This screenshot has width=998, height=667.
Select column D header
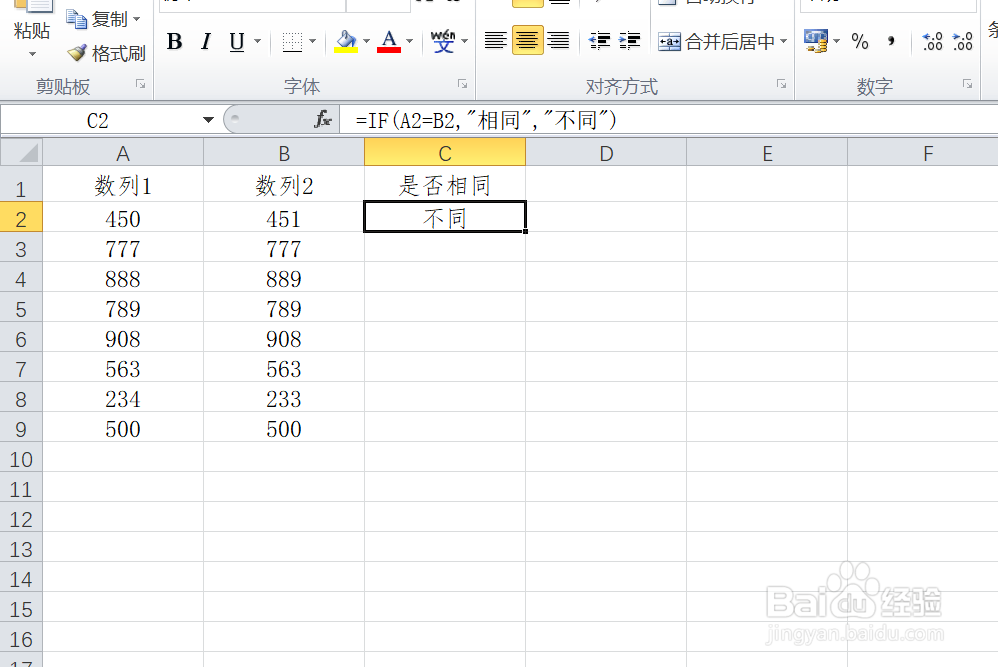coord(606,153)
